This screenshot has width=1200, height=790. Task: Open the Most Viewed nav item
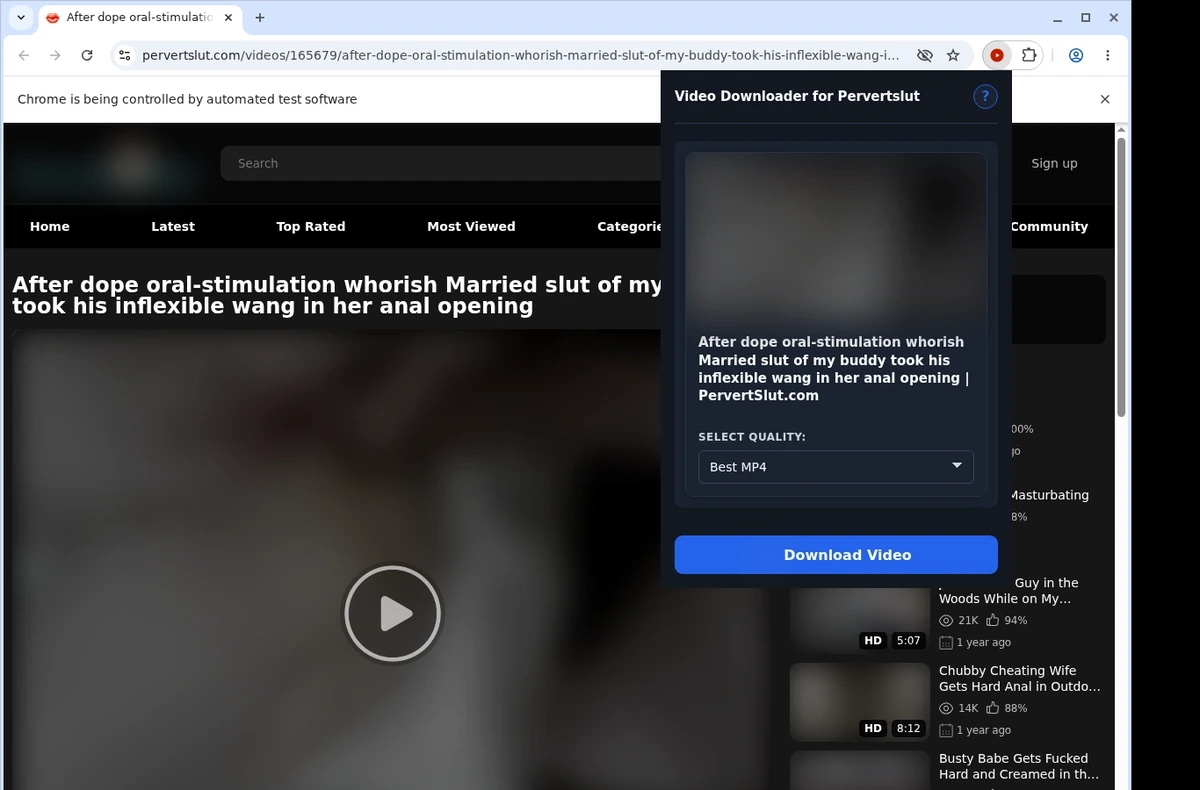[471, 227]
